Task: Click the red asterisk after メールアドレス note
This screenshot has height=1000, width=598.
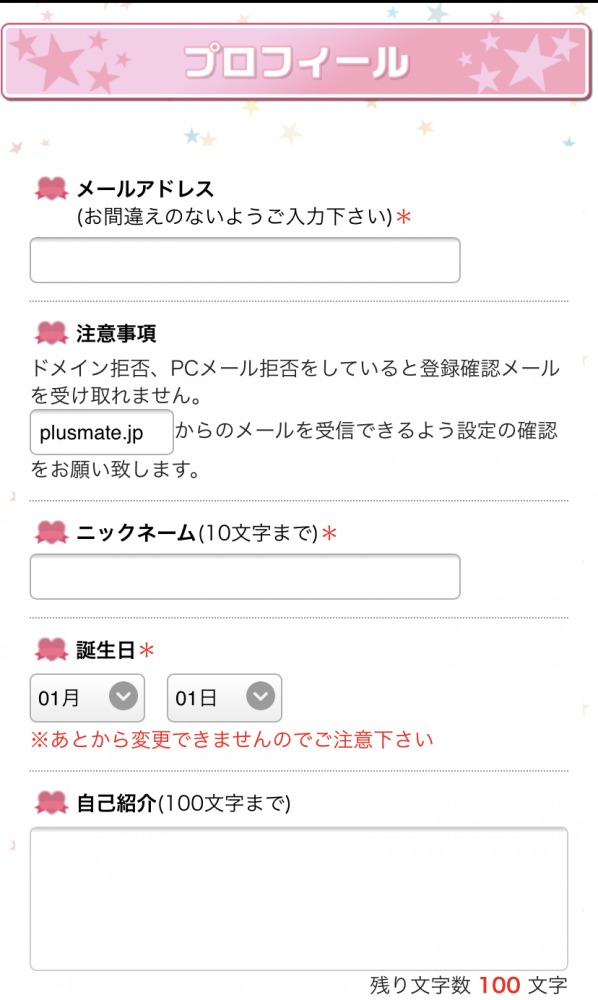Action: point(403,217)
